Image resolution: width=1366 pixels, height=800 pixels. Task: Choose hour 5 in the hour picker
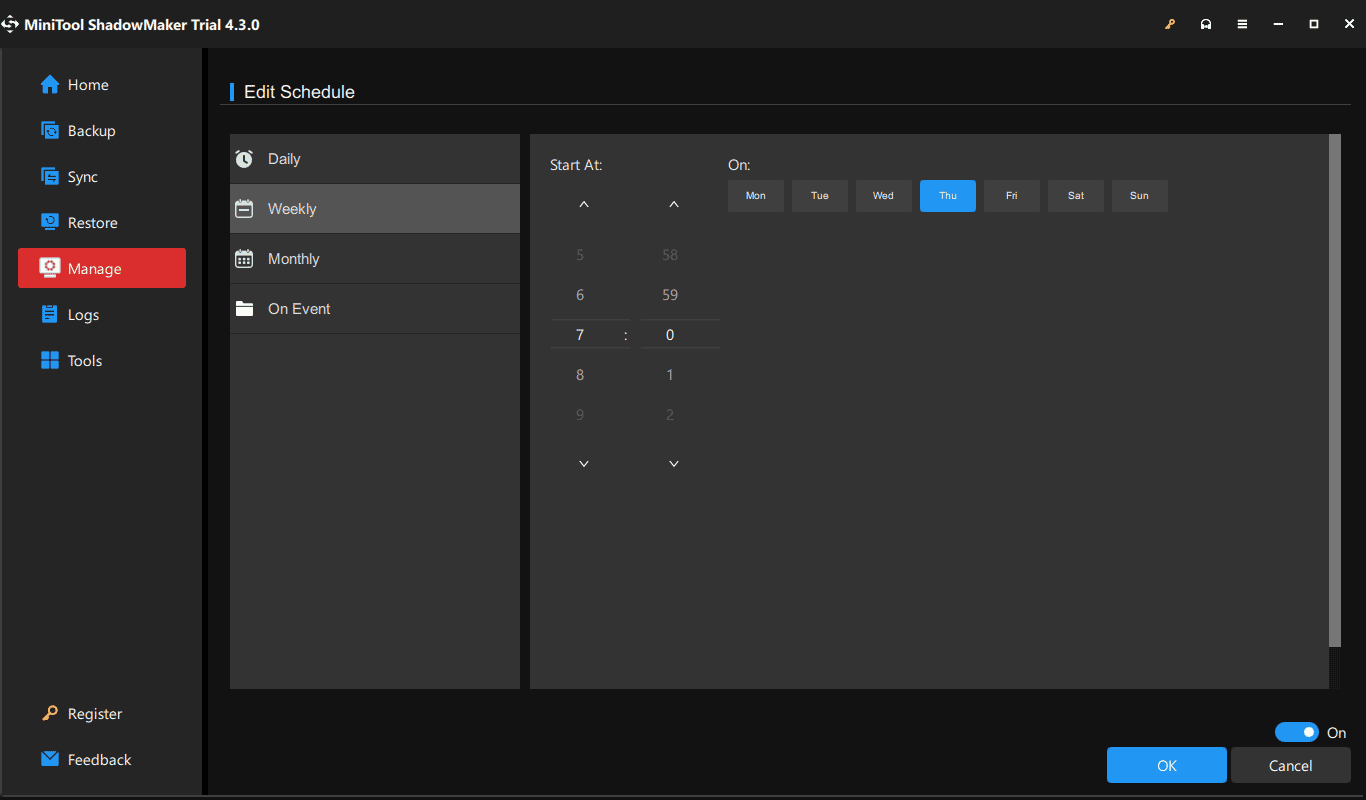[x=580, y=255]
